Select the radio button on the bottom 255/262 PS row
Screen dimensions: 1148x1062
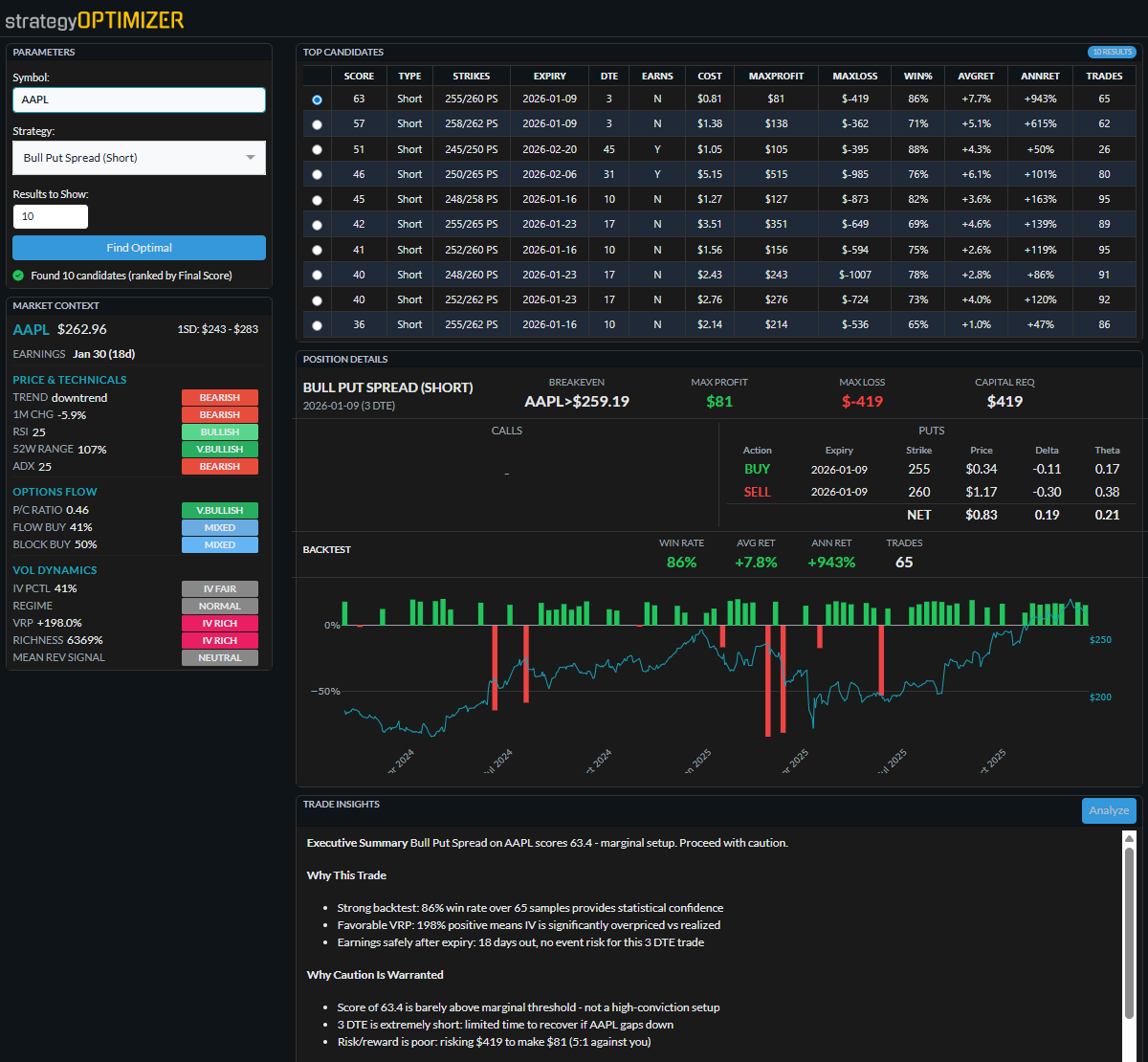[317, 324]
